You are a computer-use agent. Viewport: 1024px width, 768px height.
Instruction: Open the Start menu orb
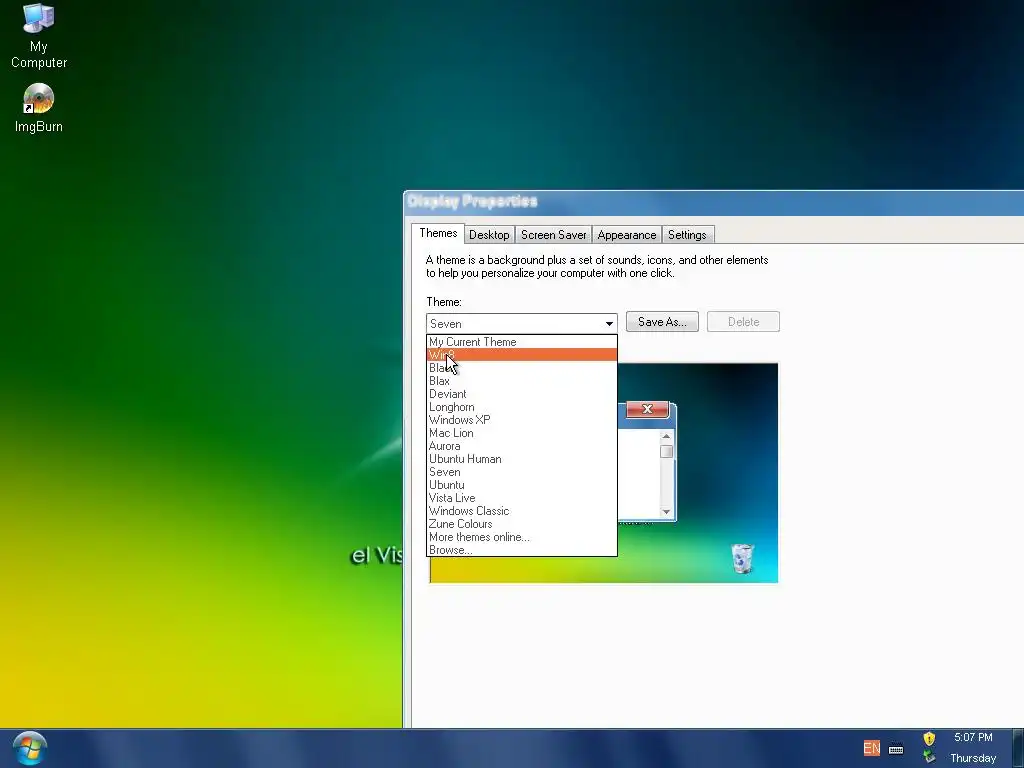pos(29,748)
